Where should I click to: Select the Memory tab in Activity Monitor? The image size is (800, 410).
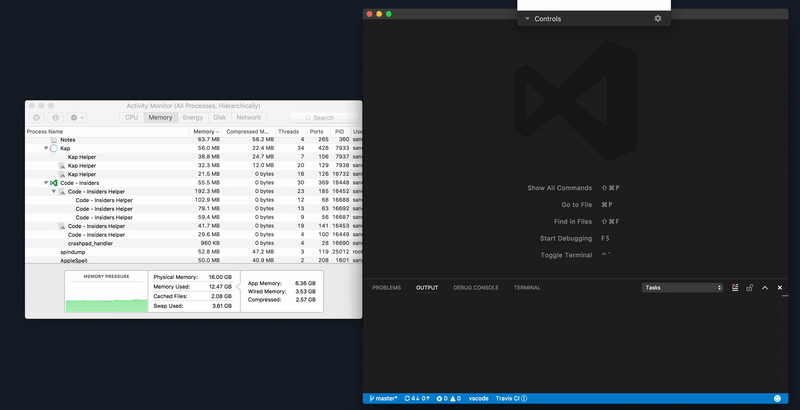click(x=160, y=117)
